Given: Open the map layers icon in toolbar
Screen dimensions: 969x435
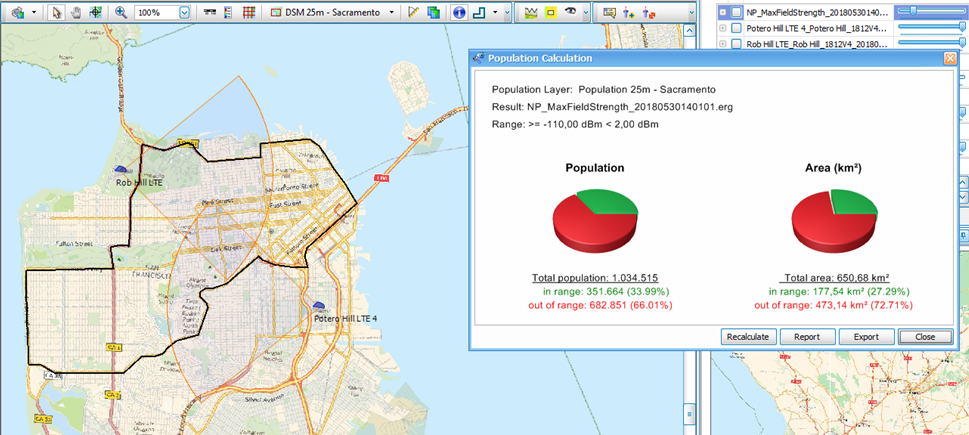Looking at the screenshot, I should 18,12.
